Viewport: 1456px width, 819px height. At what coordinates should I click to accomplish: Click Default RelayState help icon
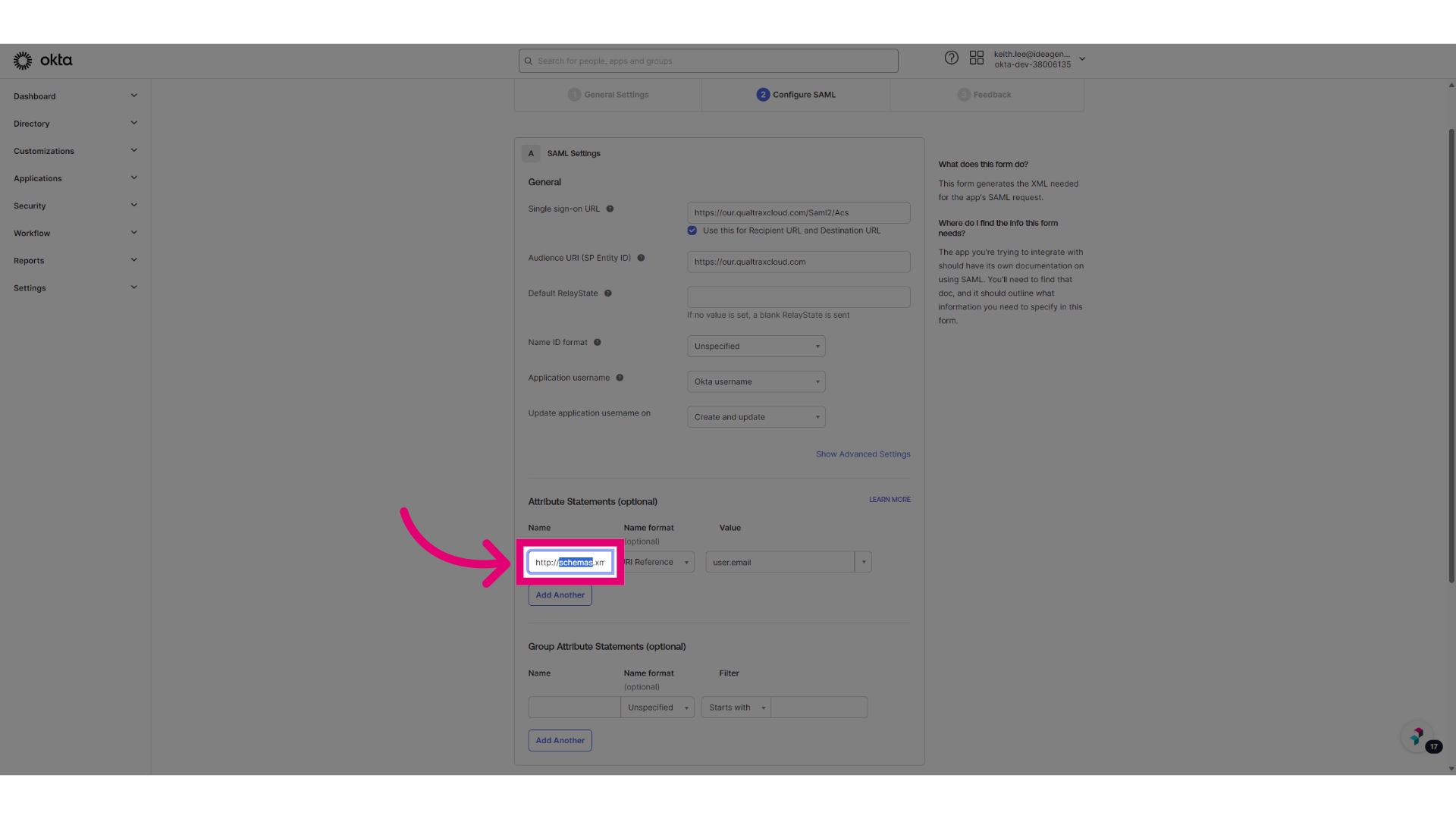[x=607, y=293]
